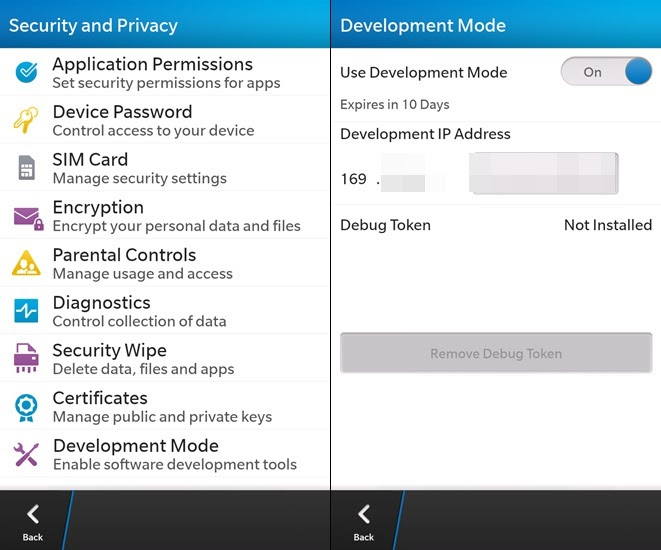The height and width of the screenshot is (550, 661).
Task: Tap 'Manage usage and access' subtitle
Action: pyautogui.click(x=142, y=274)
